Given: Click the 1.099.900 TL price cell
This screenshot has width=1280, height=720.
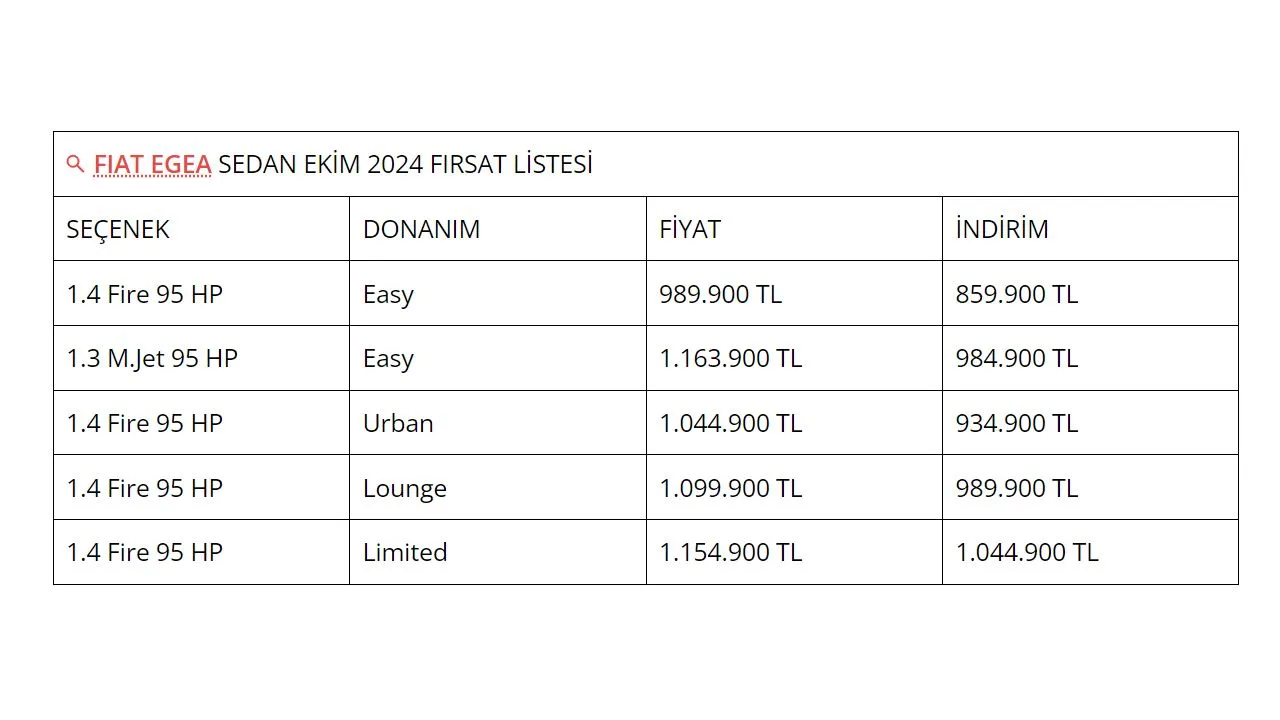Looking at the screenshot, I should [x=794, y=487].
